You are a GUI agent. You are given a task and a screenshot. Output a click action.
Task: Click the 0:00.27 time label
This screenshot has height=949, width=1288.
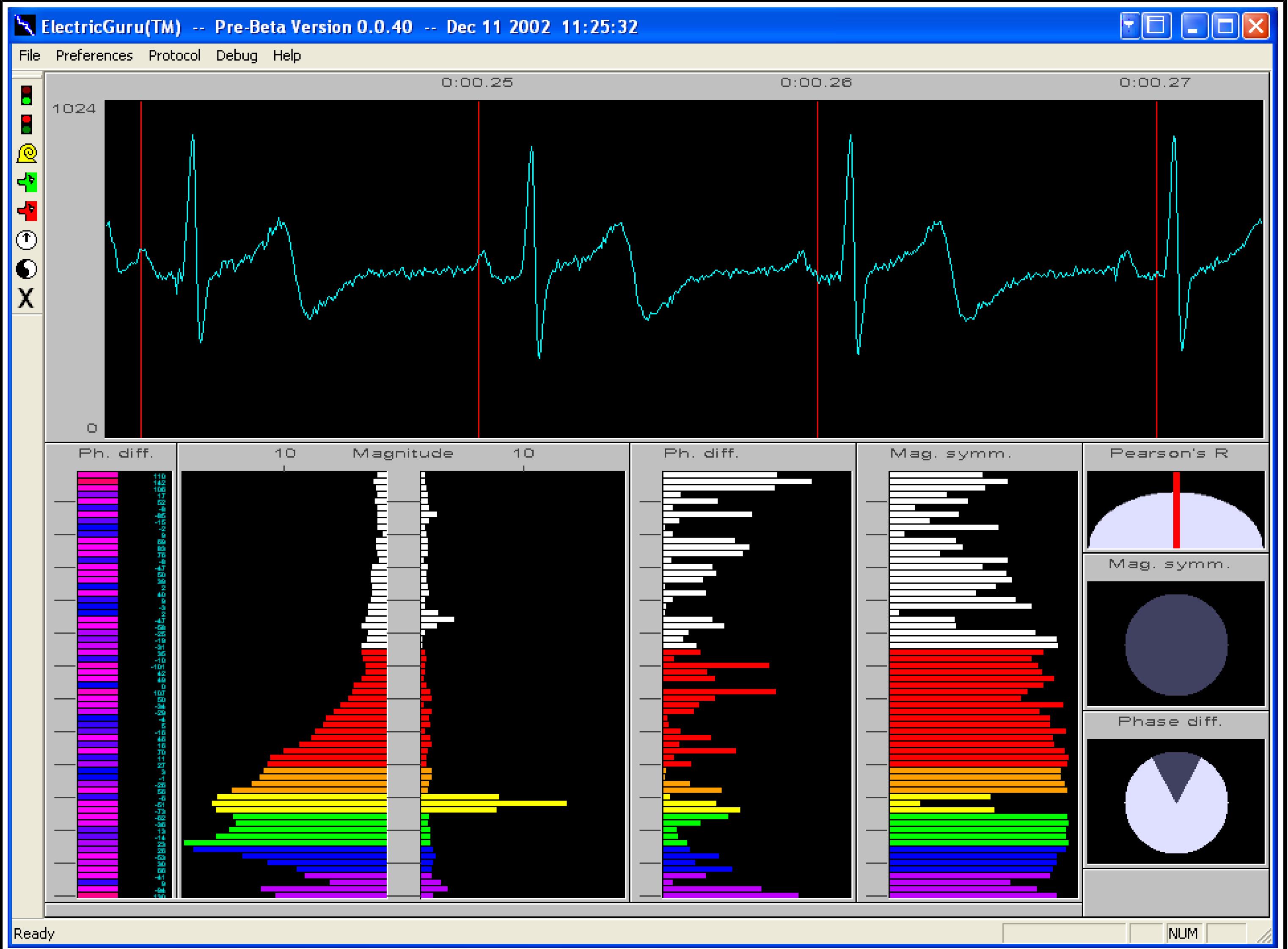(x=1155, y=83)
